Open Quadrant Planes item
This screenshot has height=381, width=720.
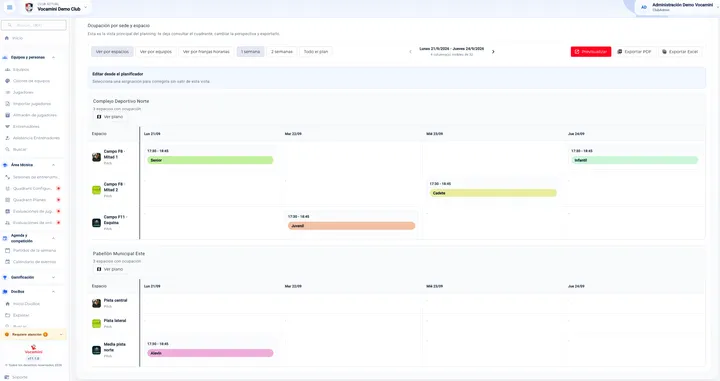pyautogui.click(x=32, y=200)
